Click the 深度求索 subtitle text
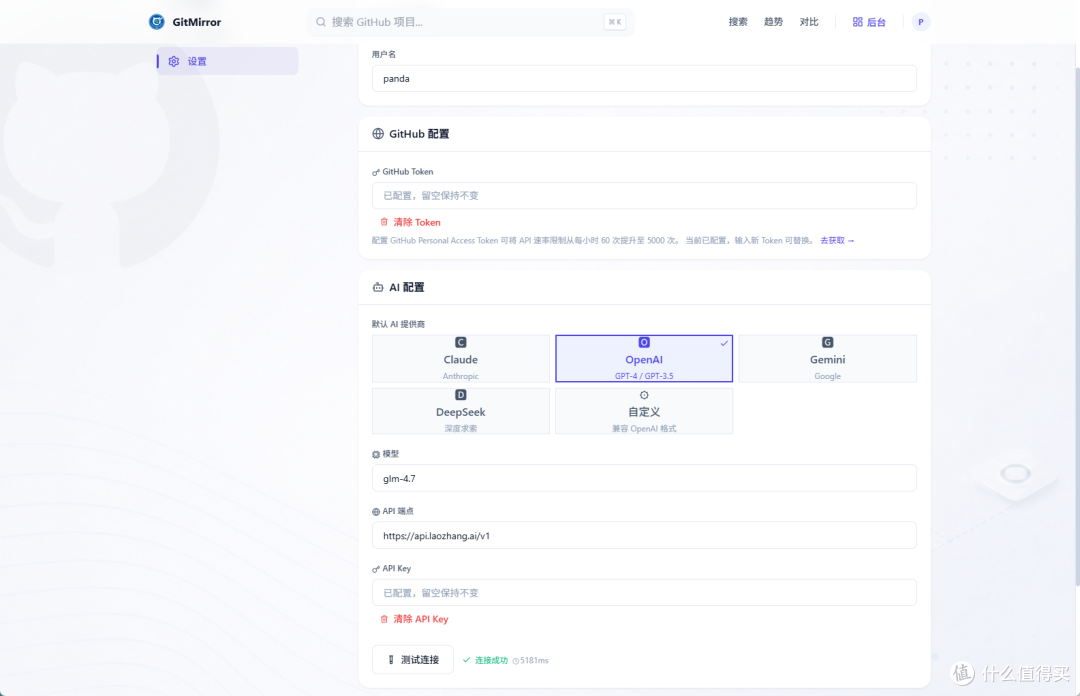This screenshot has height=696, width=1080. (x=461, y=428)
